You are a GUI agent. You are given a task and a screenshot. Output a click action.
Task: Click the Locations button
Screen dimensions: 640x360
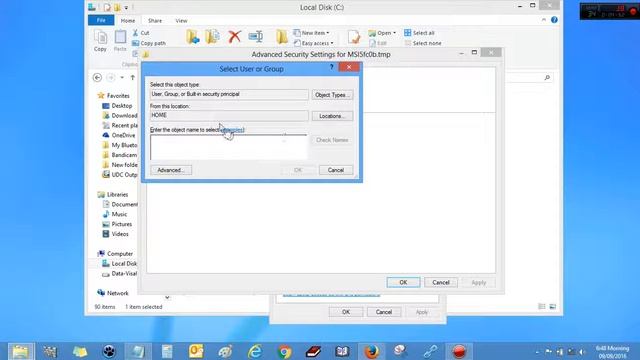pos(332,116)
